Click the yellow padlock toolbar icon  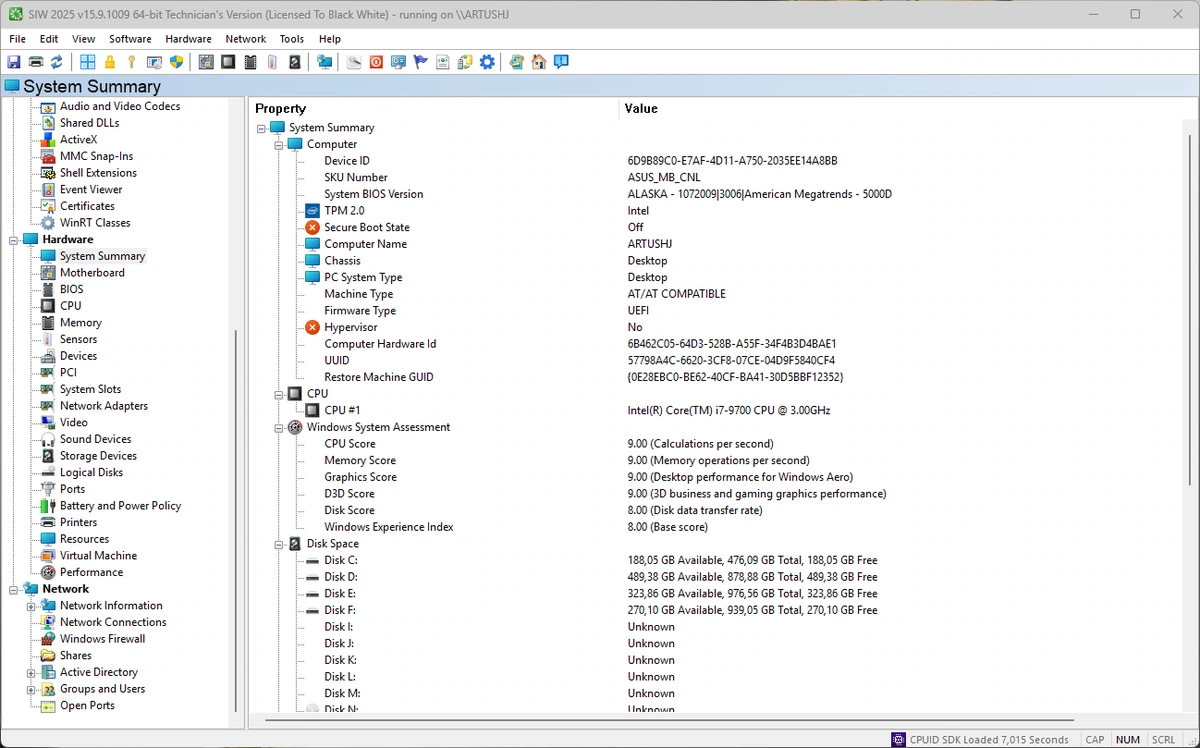pyautogui.click(x=110, y=62)
